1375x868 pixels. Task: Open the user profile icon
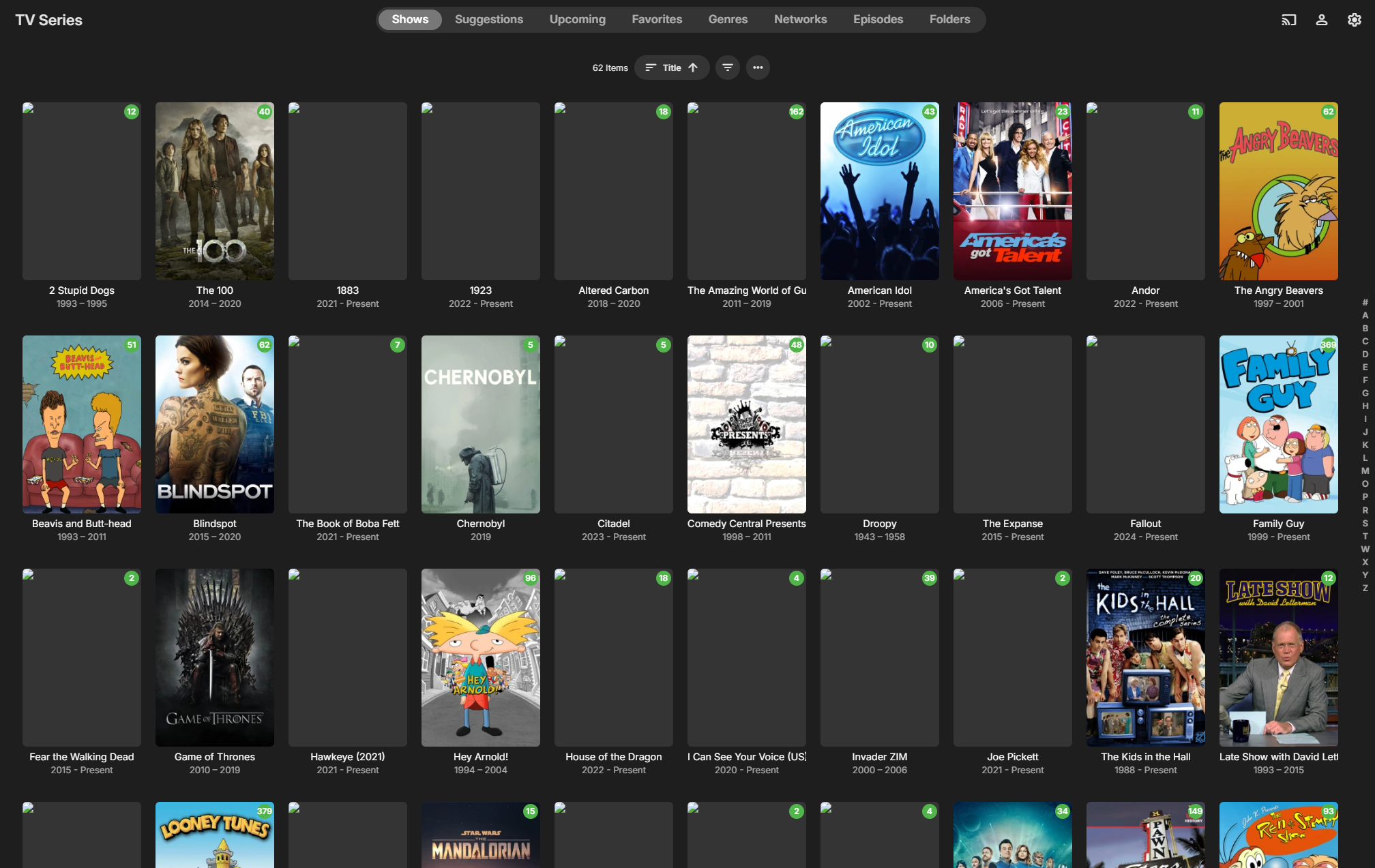(x=1321, y=20)
